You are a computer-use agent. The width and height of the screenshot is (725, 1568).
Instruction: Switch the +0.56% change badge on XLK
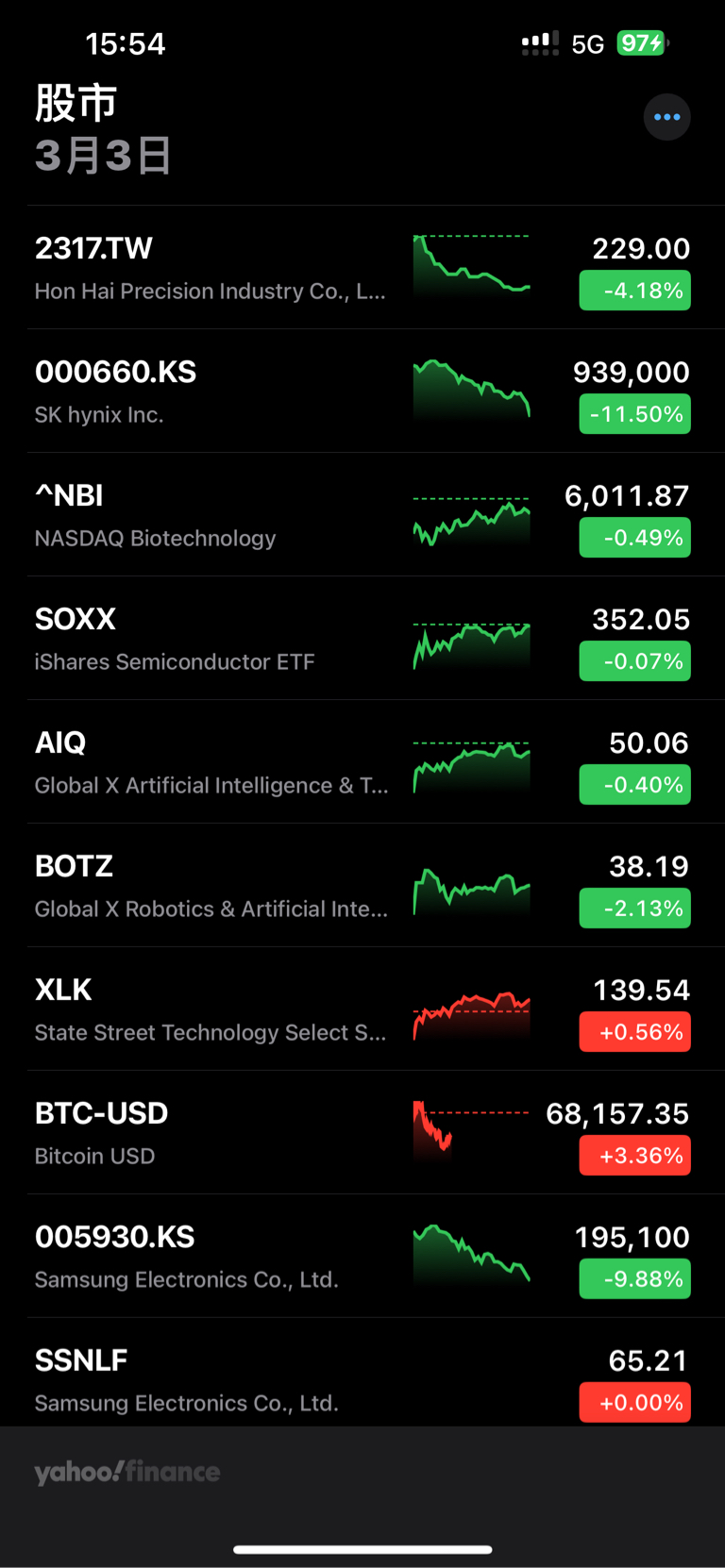click(634, 1032)
